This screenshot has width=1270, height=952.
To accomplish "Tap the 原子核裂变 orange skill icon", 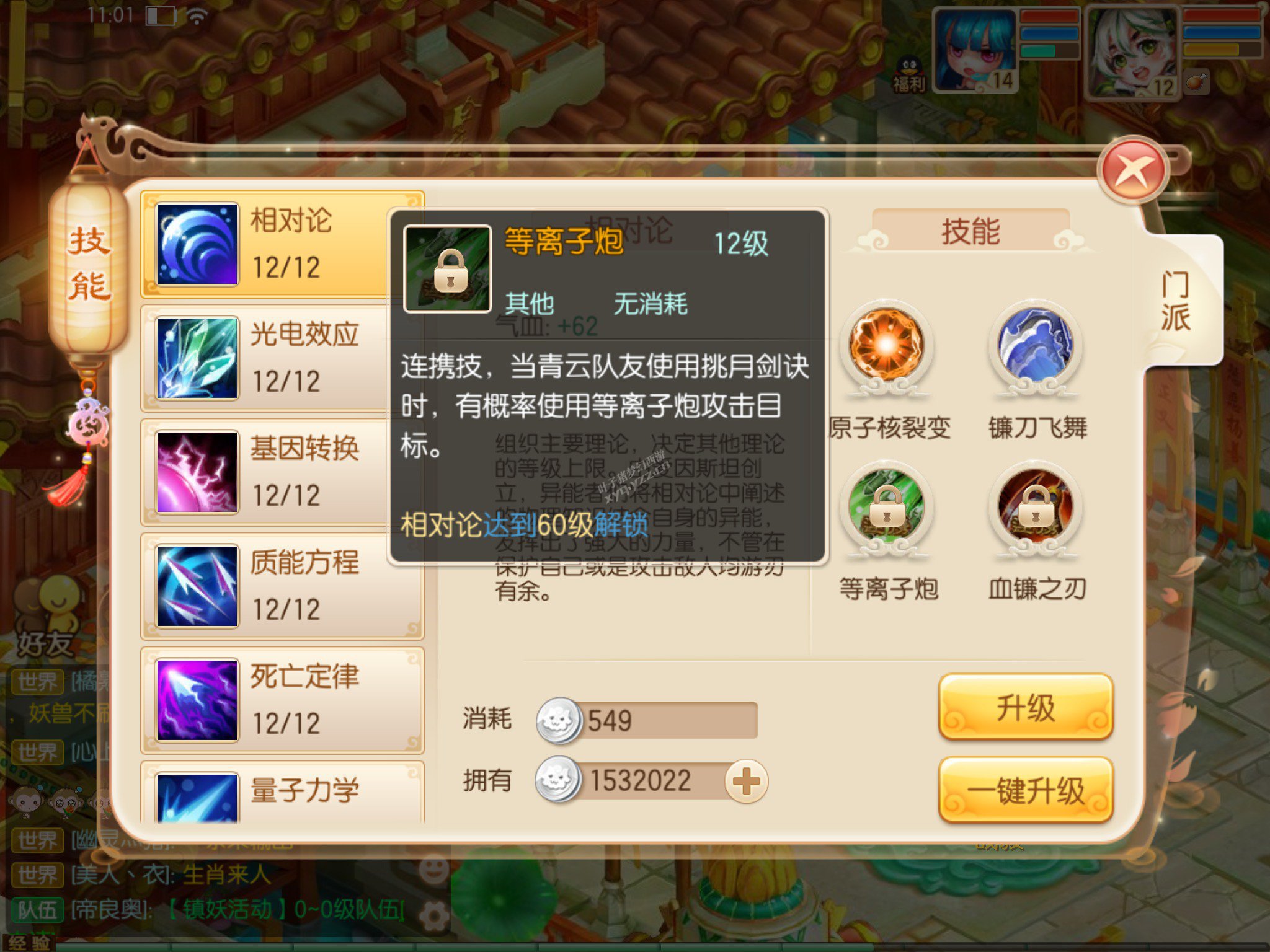I will pyautogui.click(x=887, y=346).
